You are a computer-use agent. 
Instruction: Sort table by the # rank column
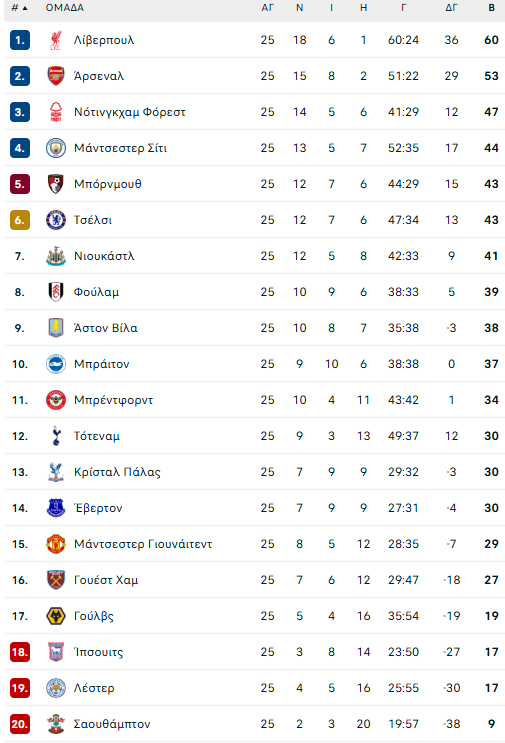point(19,8)
